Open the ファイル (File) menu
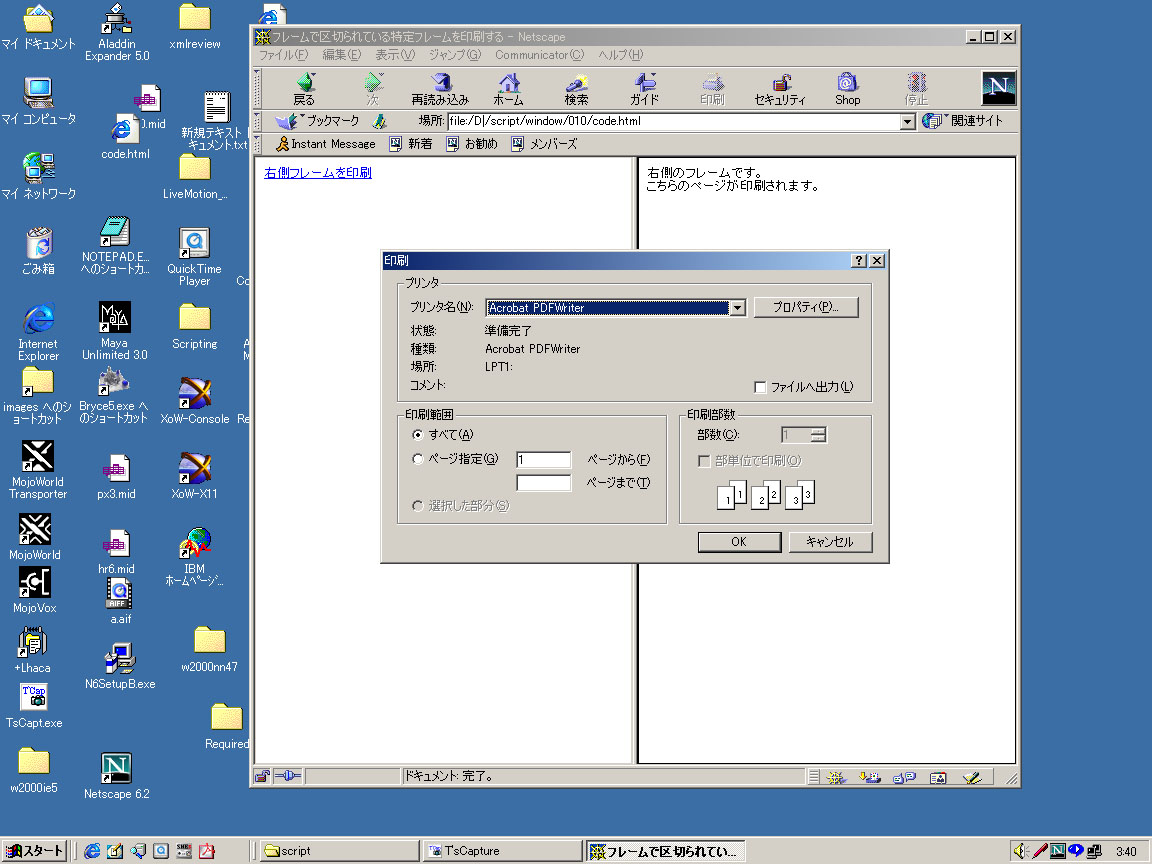This screenshot has width=1152, height=864. [284, 55]
